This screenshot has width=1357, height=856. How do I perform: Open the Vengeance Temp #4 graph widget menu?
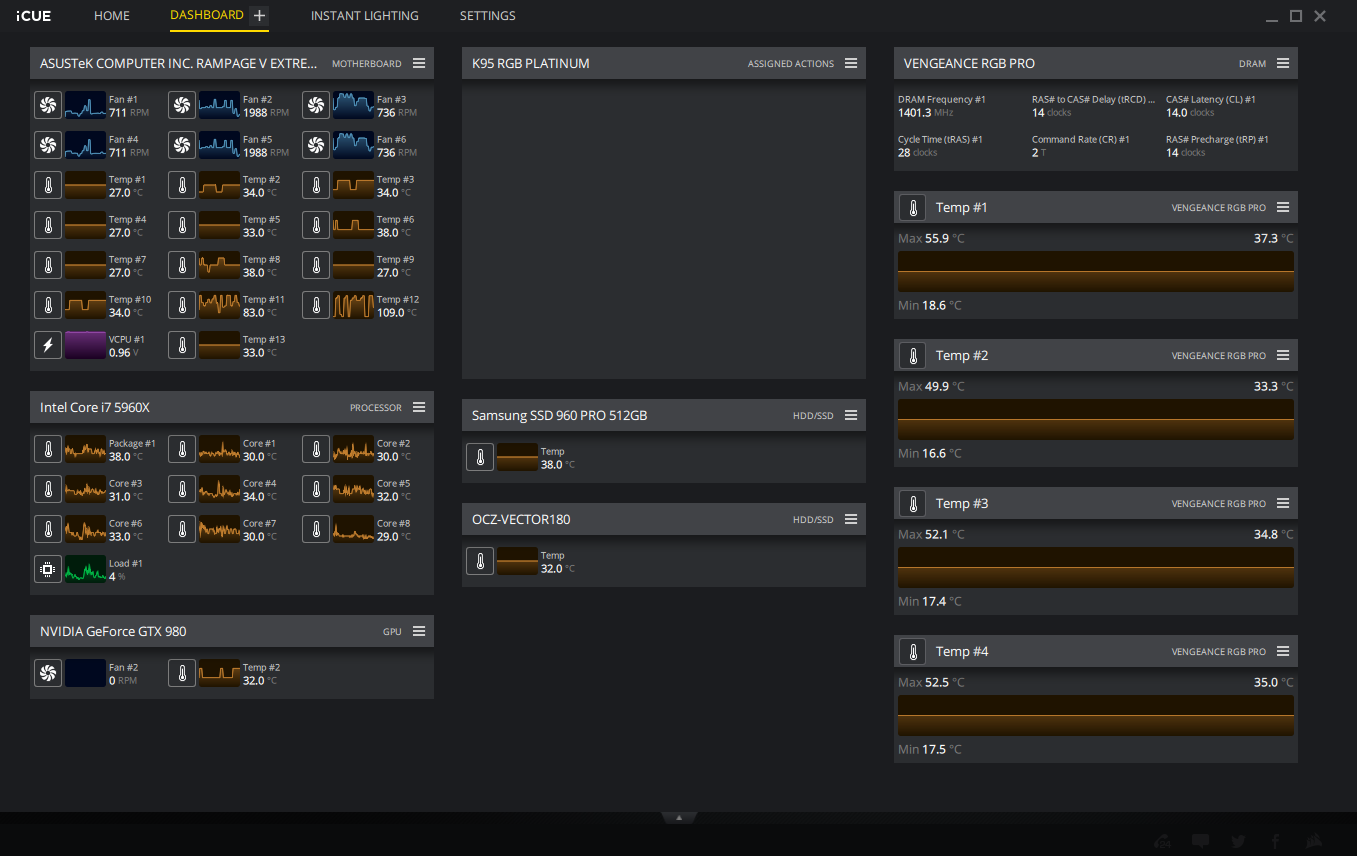click(x=1283, y=651)
